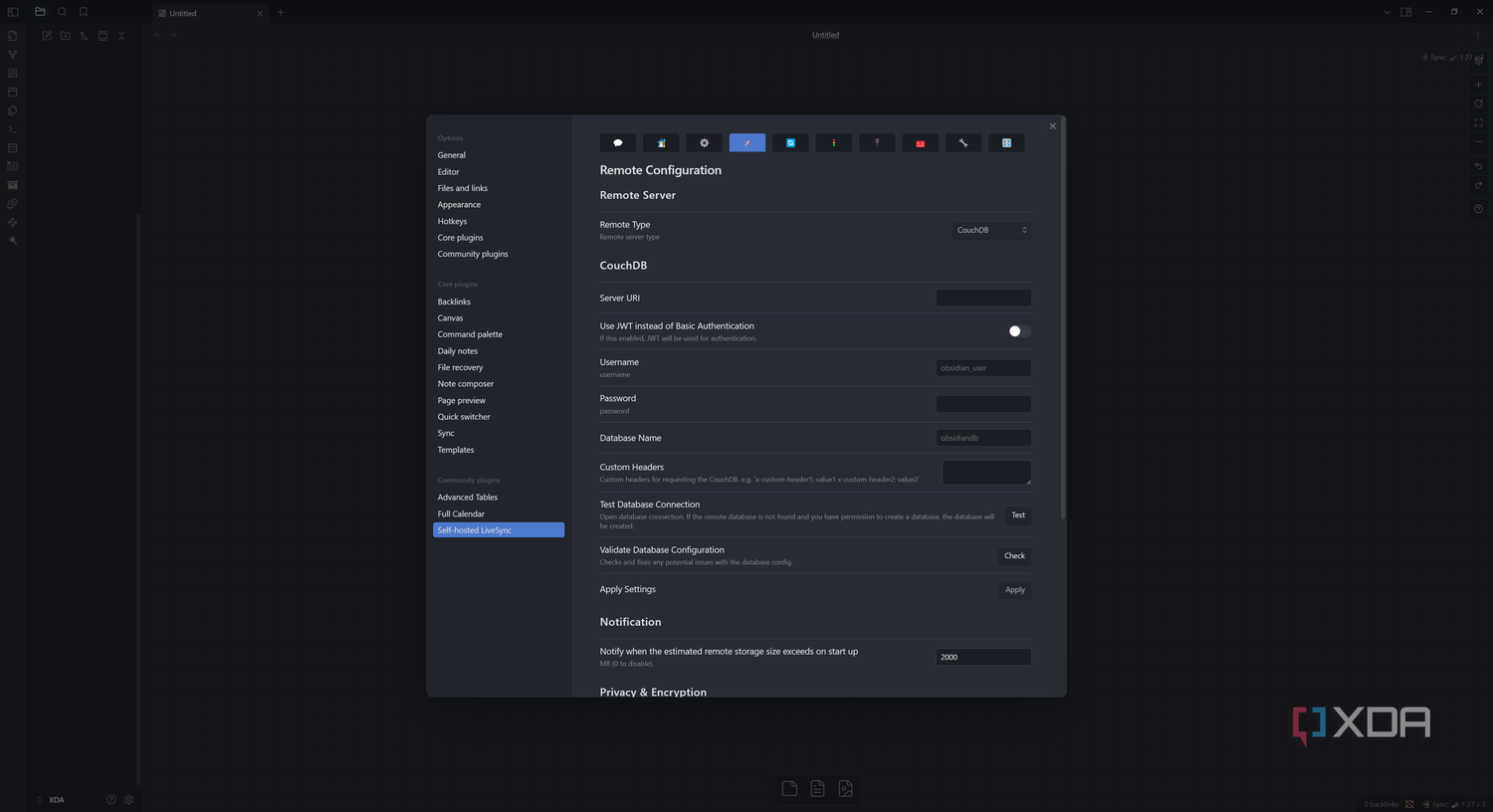Click the canvas zoom to fit icon

[1478, 122]
